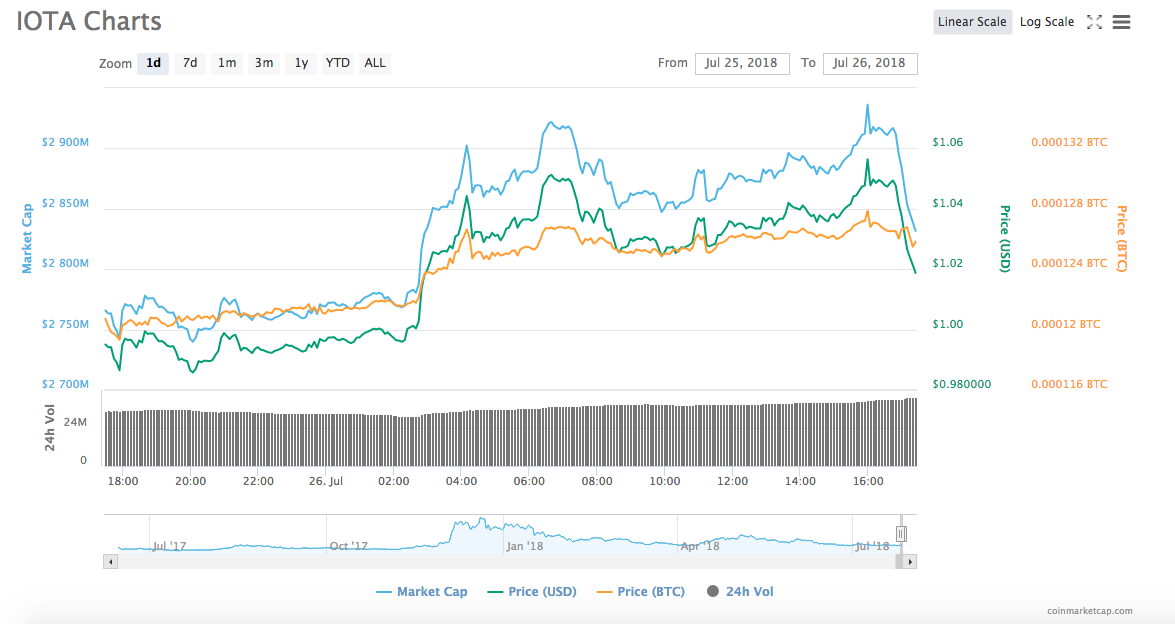Screen dimensions: 1175x624
Task: Click the 16:00 time axis label
Action: (868, 481)
